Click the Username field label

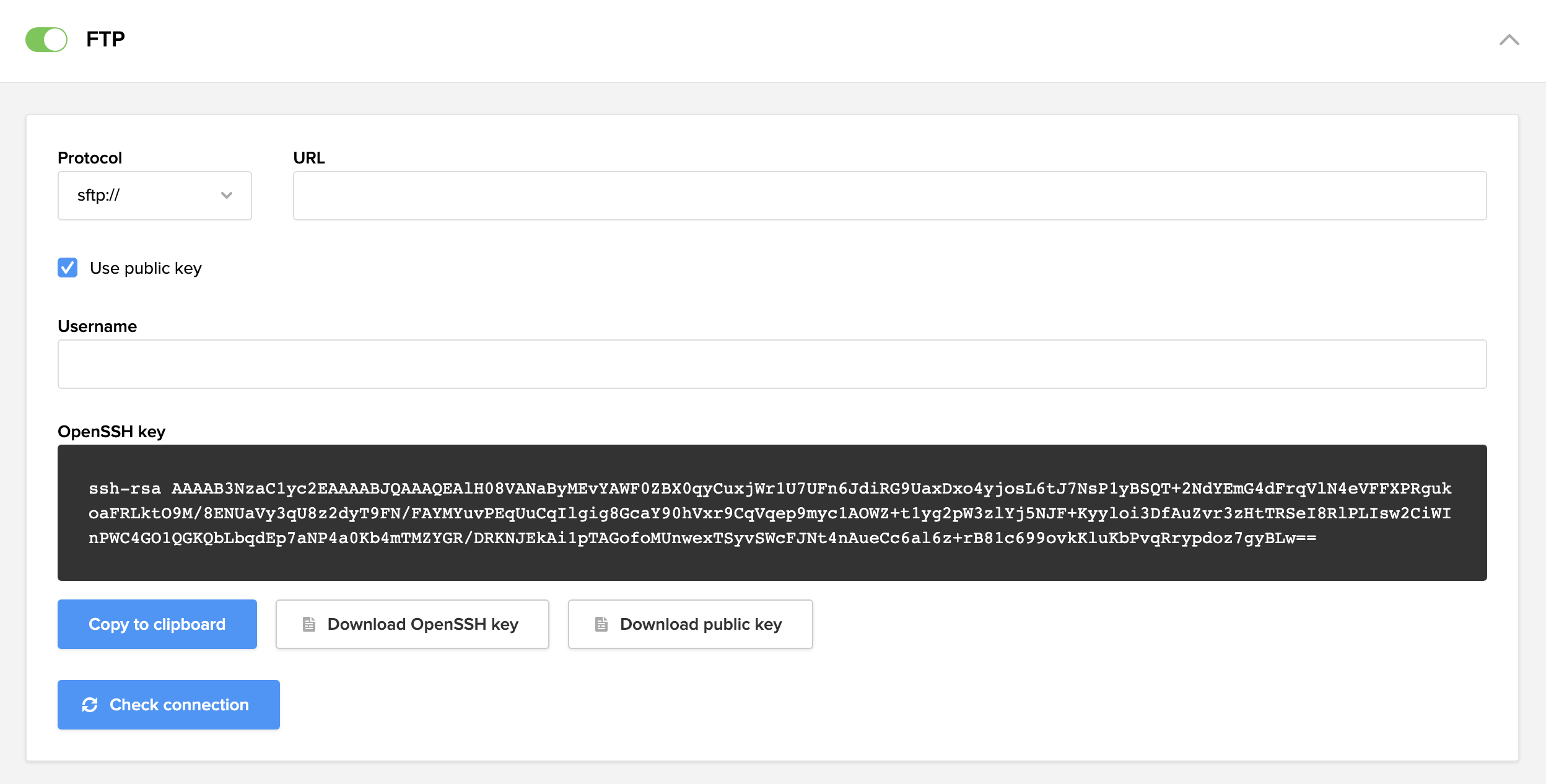[97, 326]
